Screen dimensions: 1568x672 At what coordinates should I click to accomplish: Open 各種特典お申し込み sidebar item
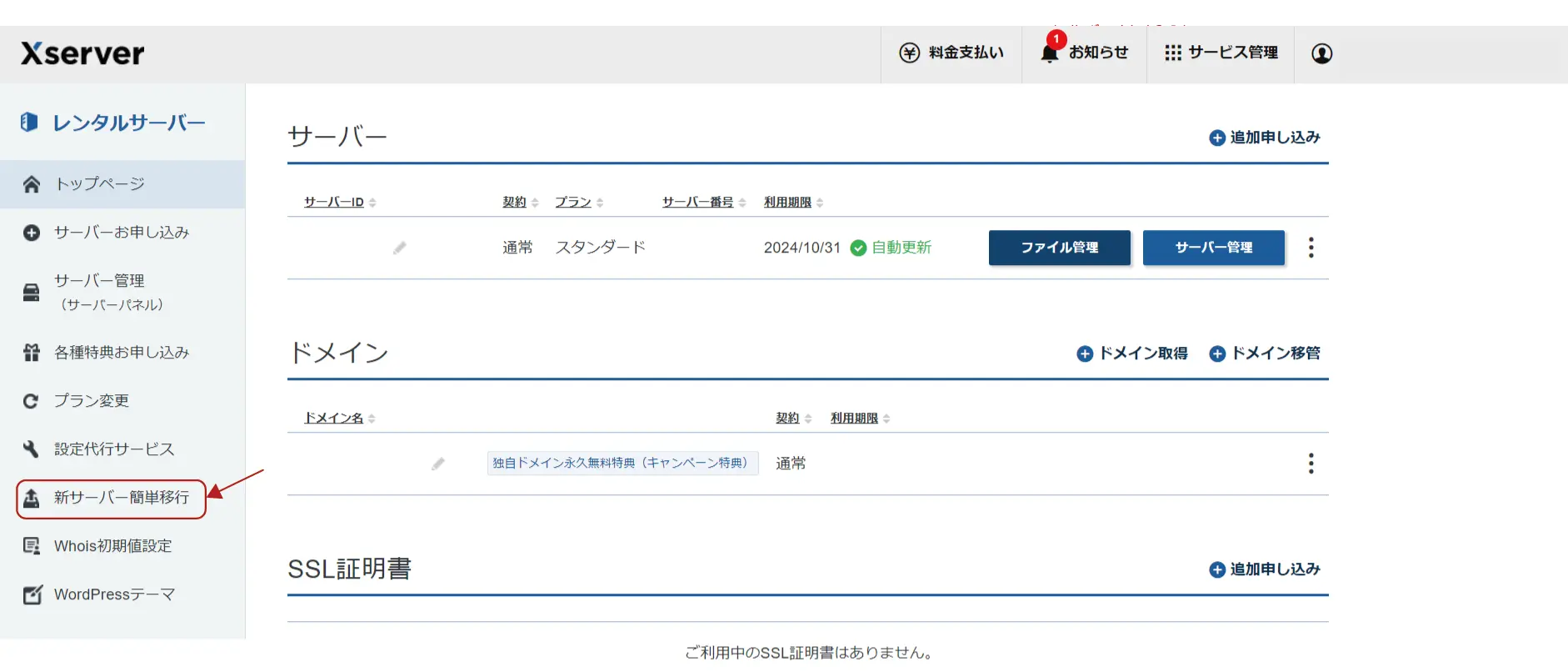[x=122, y=353]
